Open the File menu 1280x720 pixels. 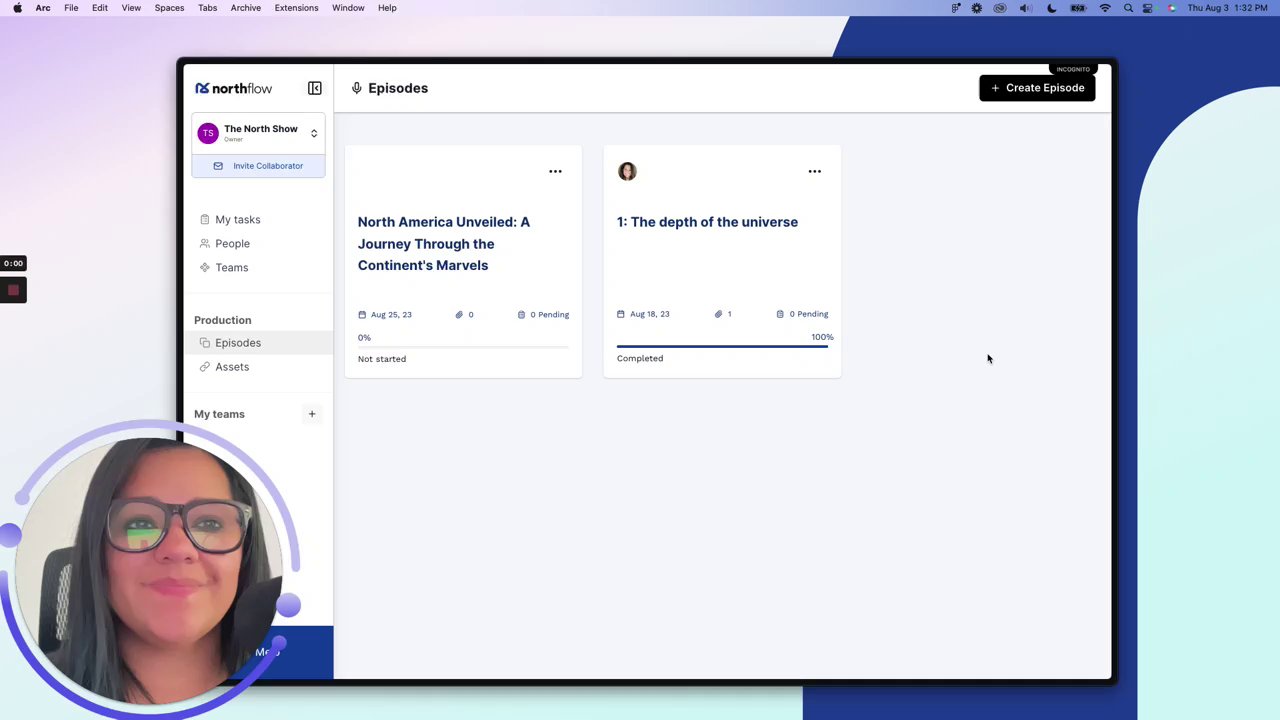(71, 8)
